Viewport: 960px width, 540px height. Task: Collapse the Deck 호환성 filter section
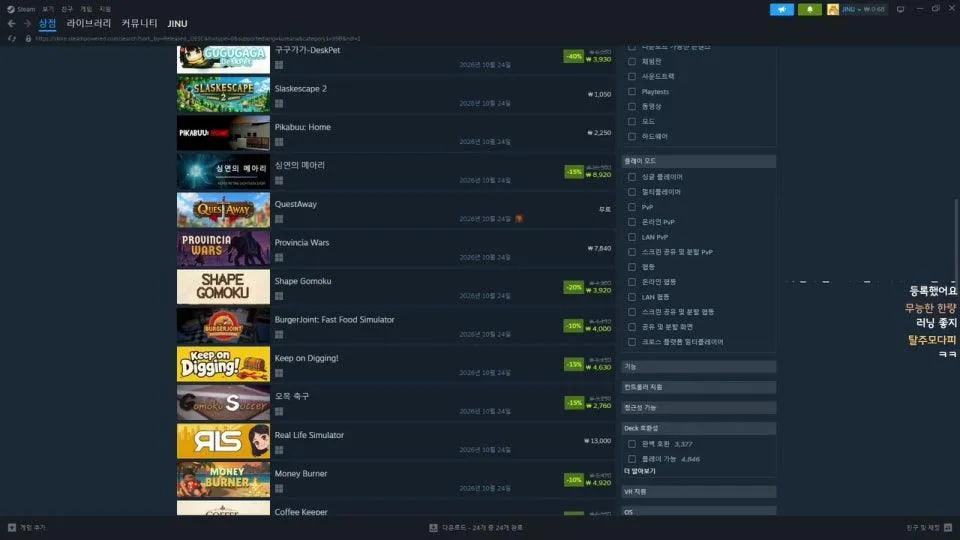(x=699, y=429)
